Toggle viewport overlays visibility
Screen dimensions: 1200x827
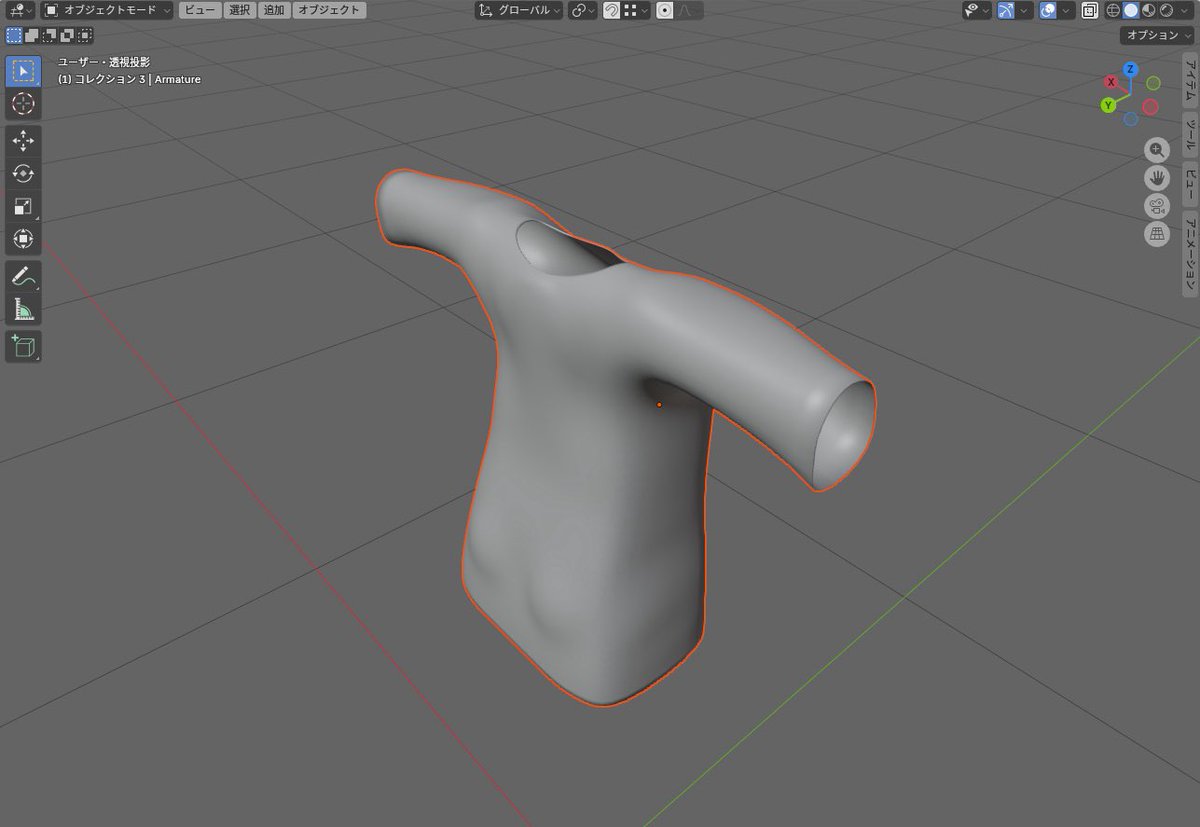click(1048, 10)
